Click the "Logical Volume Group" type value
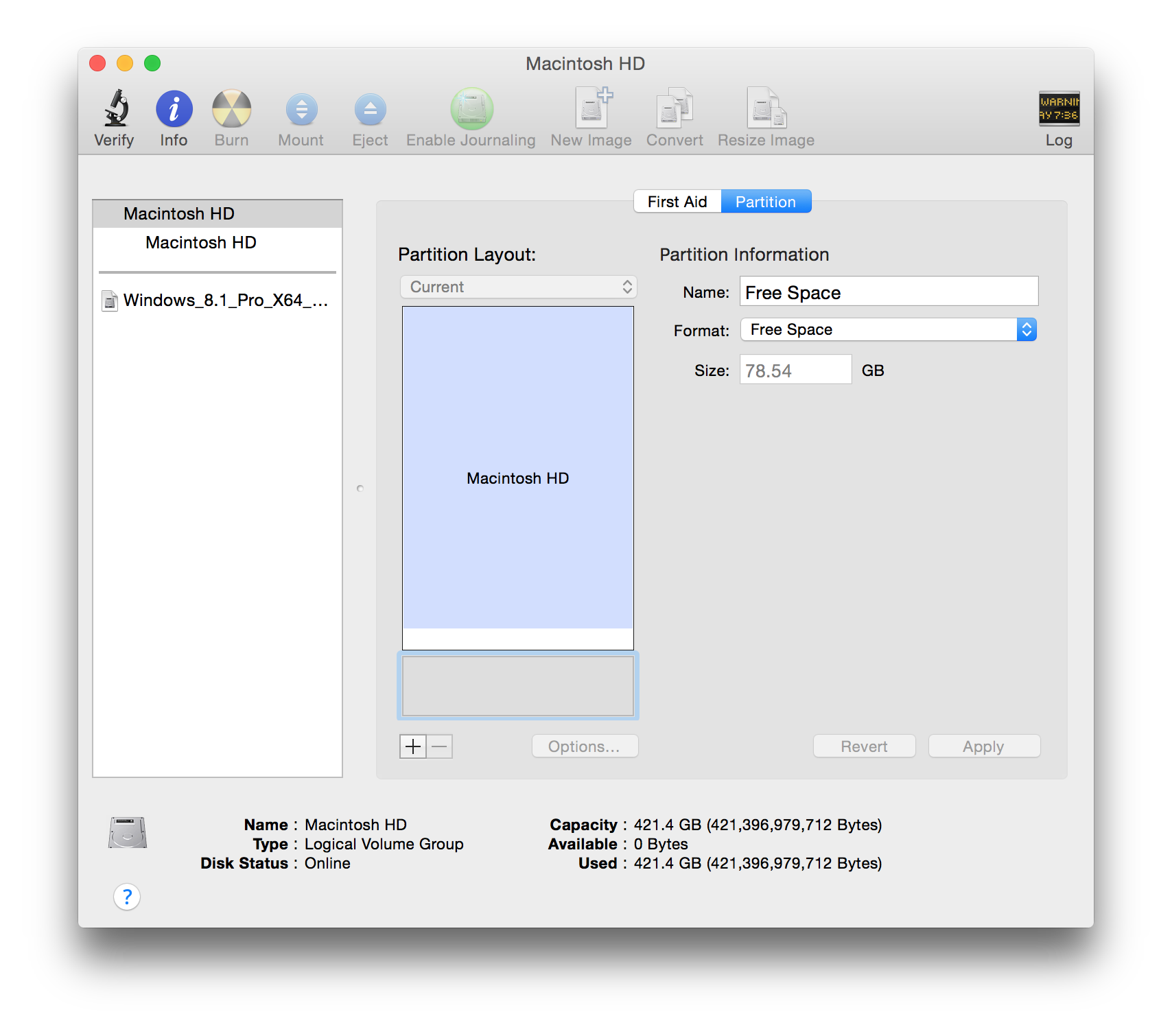The width and height of the screenshot is (1172, 1036). [x=384, y=844]
